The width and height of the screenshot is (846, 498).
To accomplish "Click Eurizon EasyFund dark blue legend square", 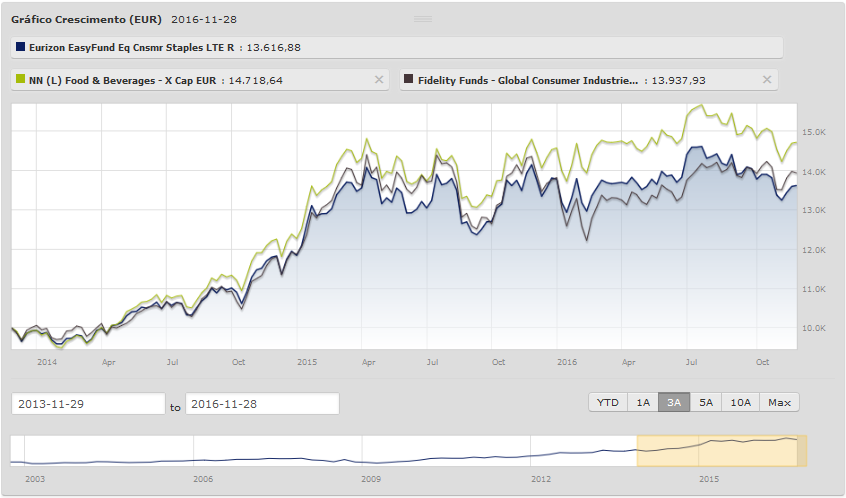I will click(x=21, y=47).
